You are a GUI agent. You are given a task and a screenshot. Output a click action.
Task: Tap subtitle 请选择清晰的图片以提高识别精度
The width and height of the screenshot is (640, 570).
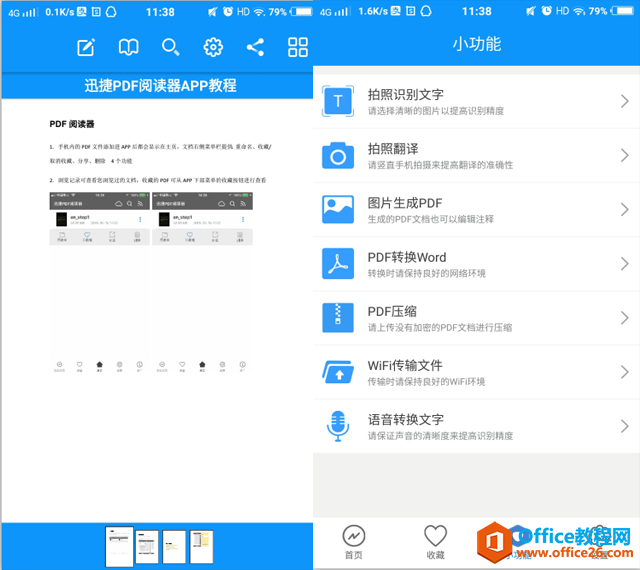[436, 111]
